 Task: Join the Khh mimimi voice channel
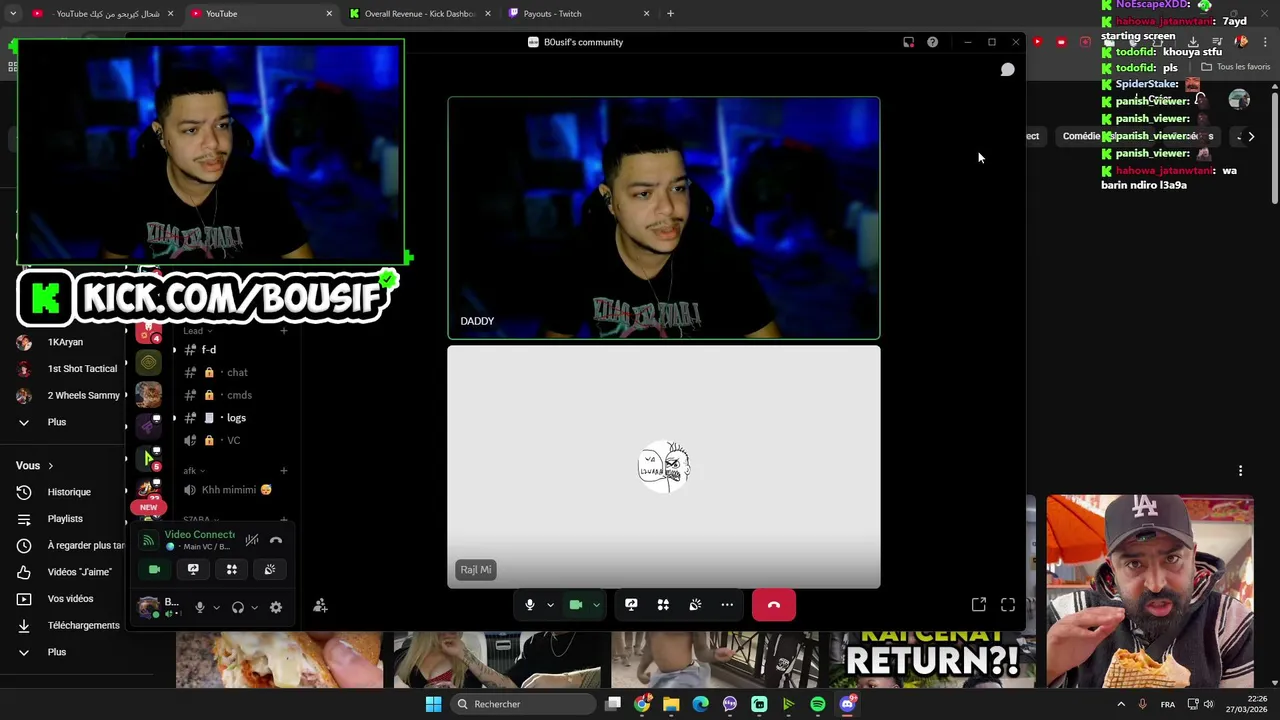pos(235,490)
